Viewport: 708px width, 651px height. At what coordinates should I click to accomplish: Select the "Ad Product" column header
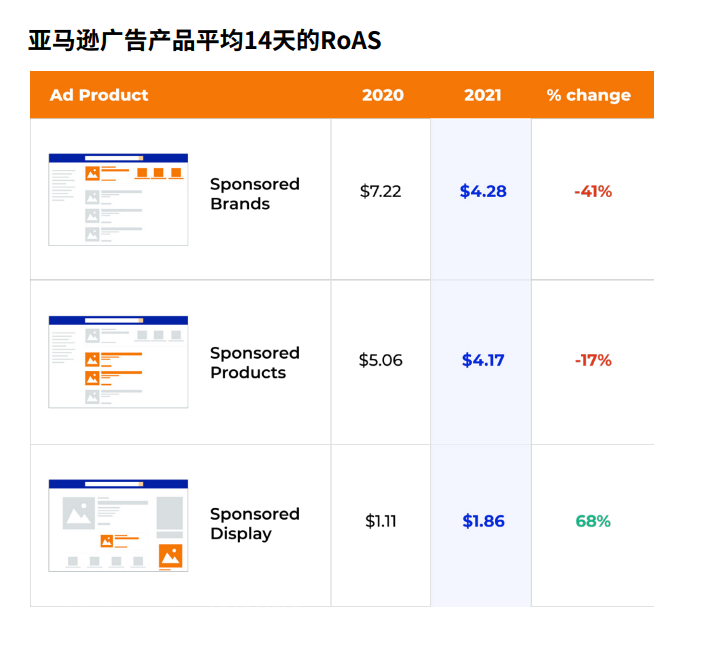[99, 95]
